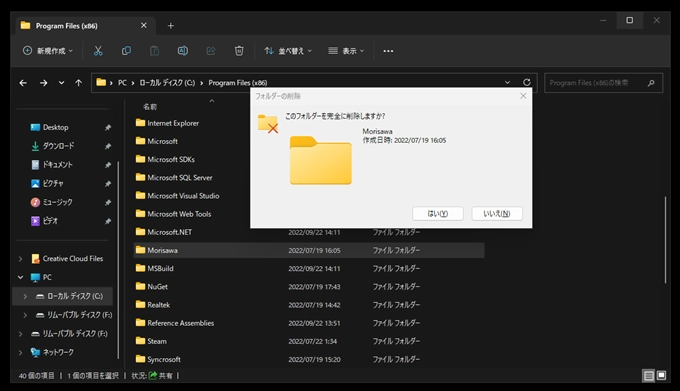The image size is (680, 391).
Task: Open the three-dots more options menu
Action: [x=388, y=51]
